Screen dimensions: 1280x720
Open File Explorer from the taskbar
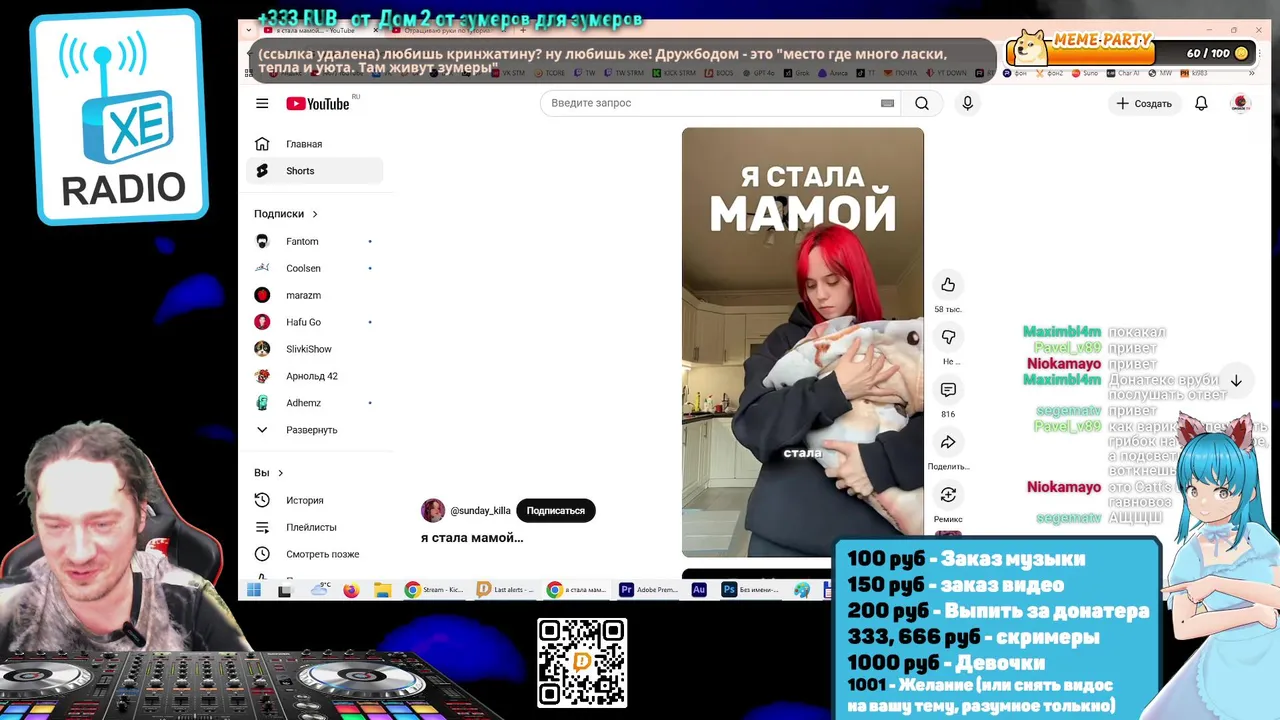(x=382, y=590)
